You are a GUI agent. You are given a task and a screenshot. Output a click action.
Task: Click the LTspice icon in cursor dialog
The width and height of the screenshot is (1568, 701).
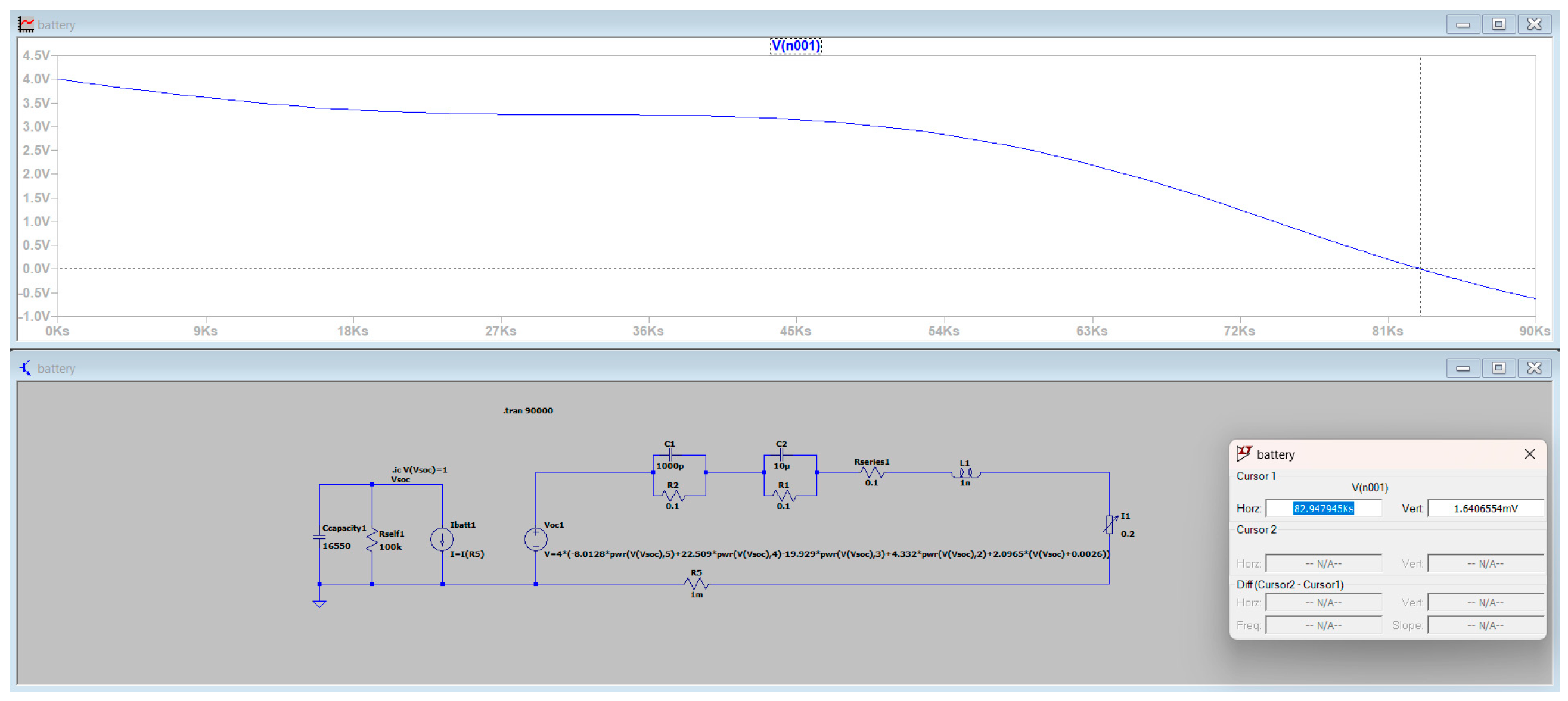[1244, 454]
